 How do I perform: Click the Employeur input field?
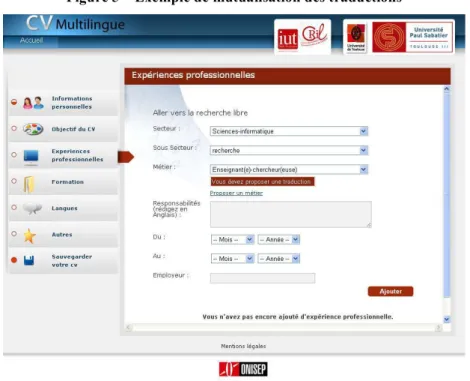(x=262, y=278)
